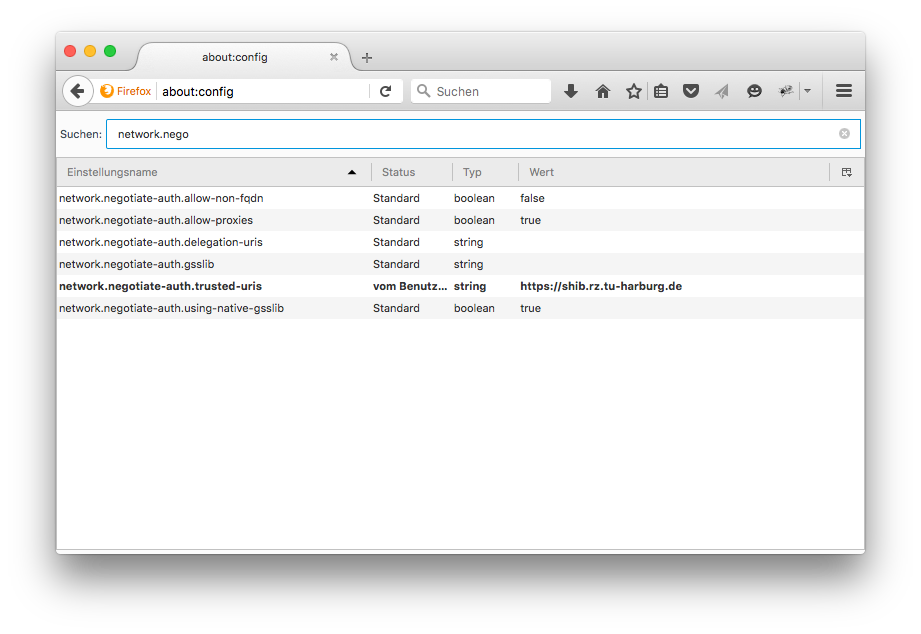Reload the page with the refresh button
This screenshot has height=634, width=921.
tap(385, 91)
